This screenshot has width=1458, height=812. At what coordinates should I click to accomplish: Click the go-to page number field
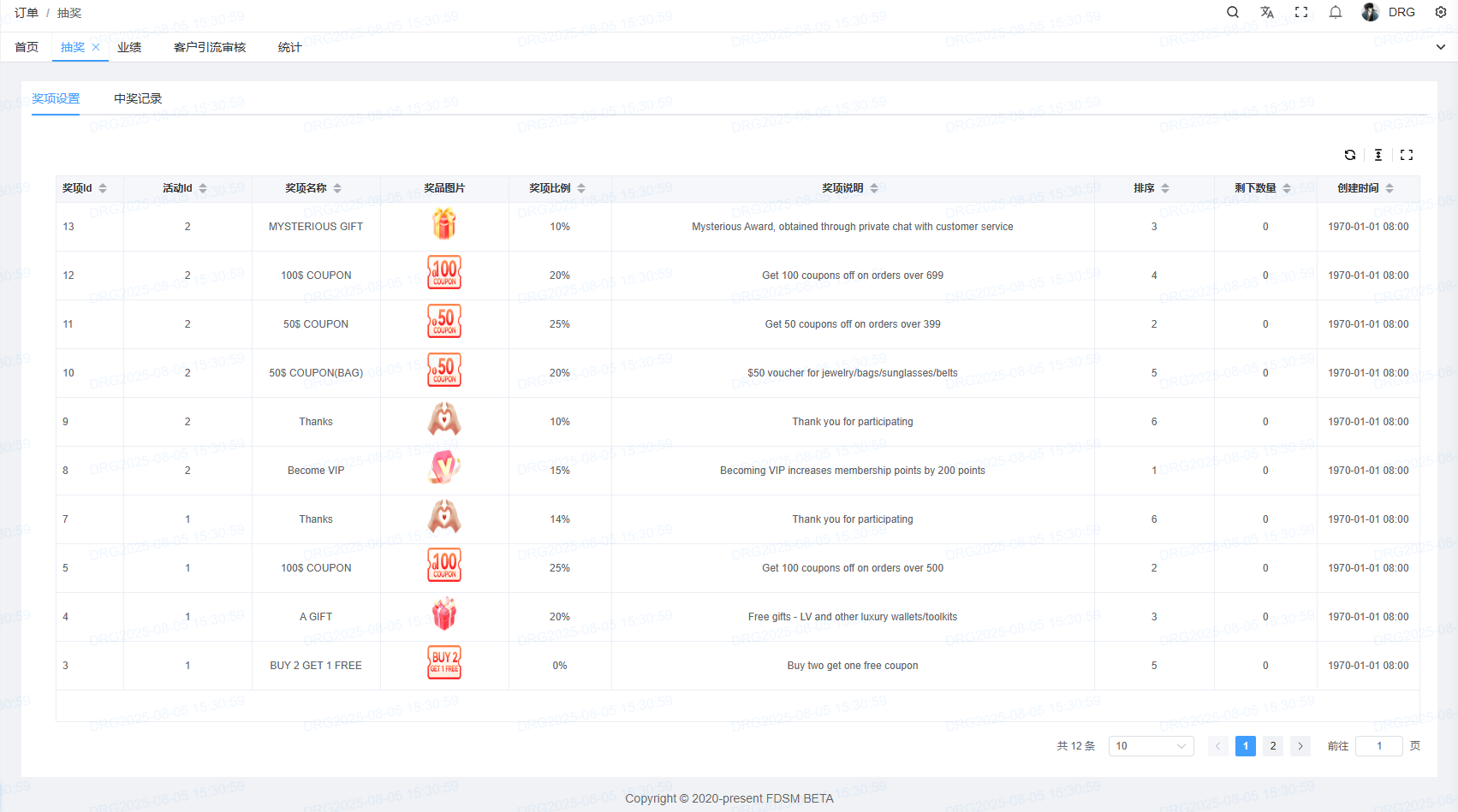1378,746
